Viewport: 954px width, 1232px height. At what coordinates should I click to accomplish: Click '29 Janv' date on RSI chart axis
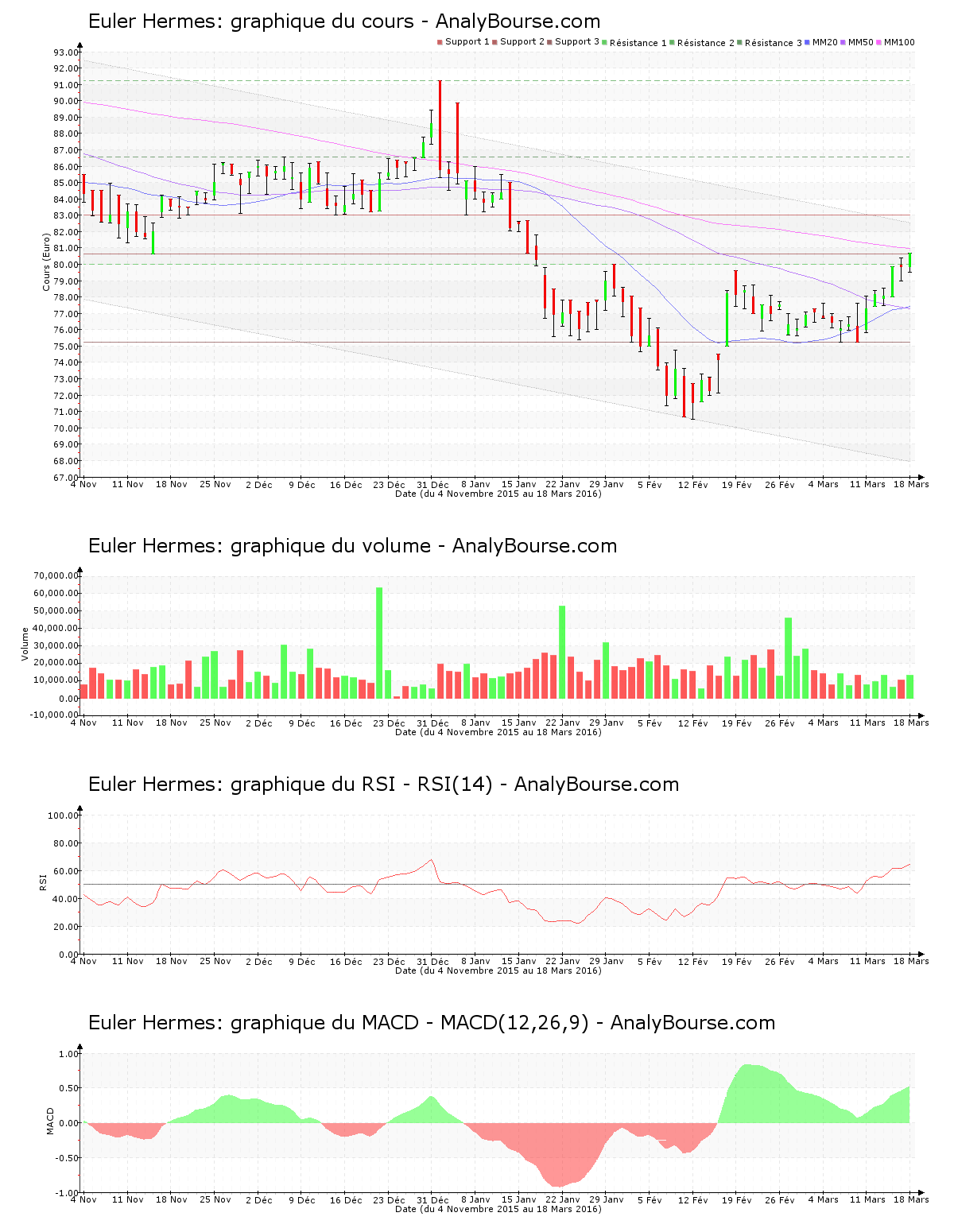coord(607,961)
